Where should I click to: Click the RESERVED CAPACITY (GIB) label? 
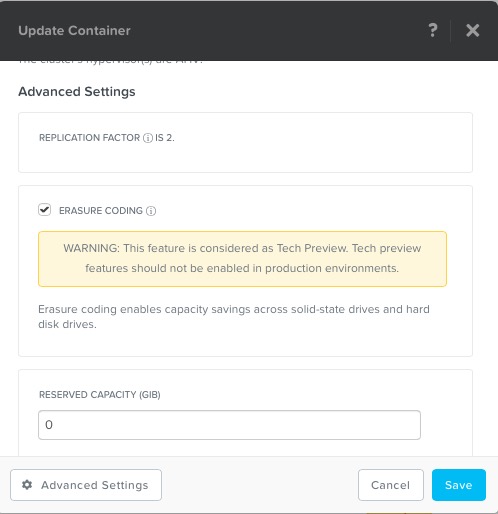(100, 395)
